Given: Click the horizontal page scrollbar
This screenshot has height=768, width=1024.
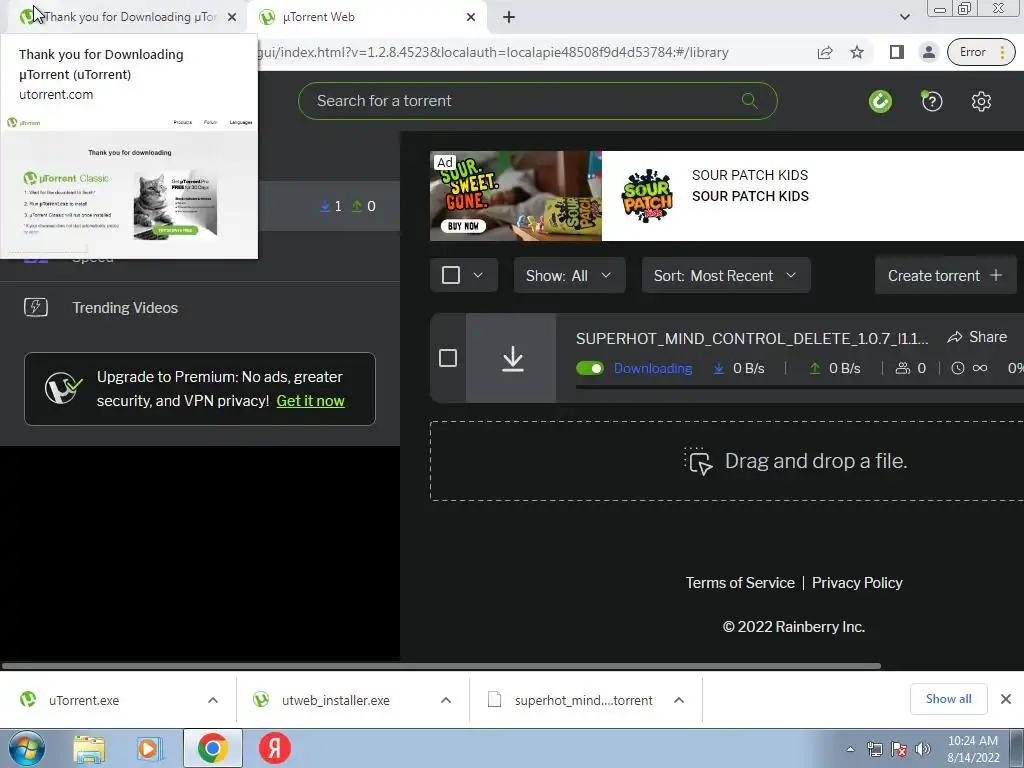Looking at the screenshot, I should point(441,666).
